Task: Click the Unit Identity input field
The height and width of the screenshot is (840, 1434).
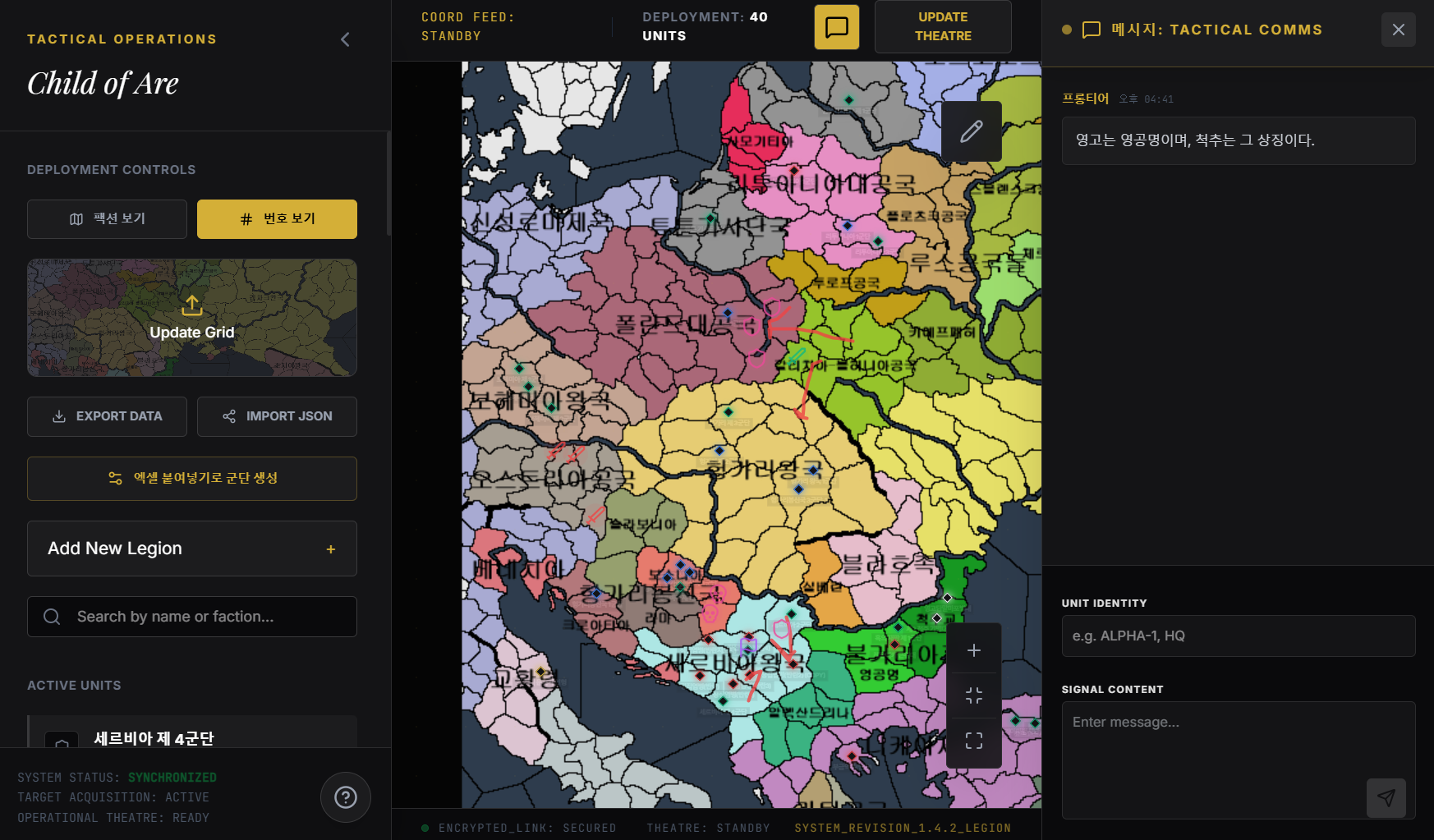Action: (1239, 636)
